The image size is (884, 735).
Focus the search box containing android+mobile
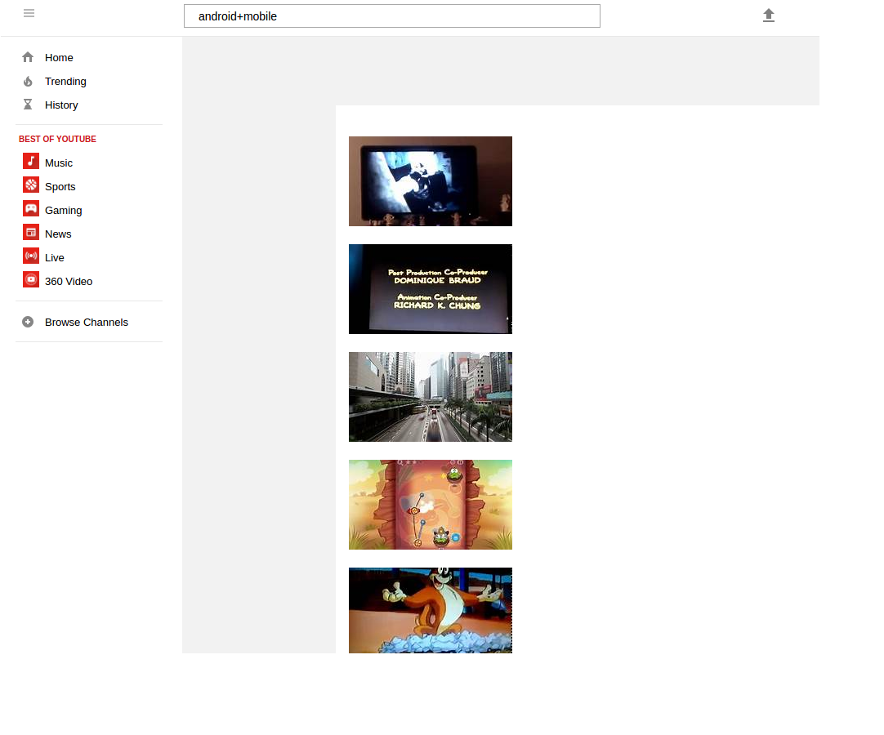pyautogui.click(x=392, y=16)
